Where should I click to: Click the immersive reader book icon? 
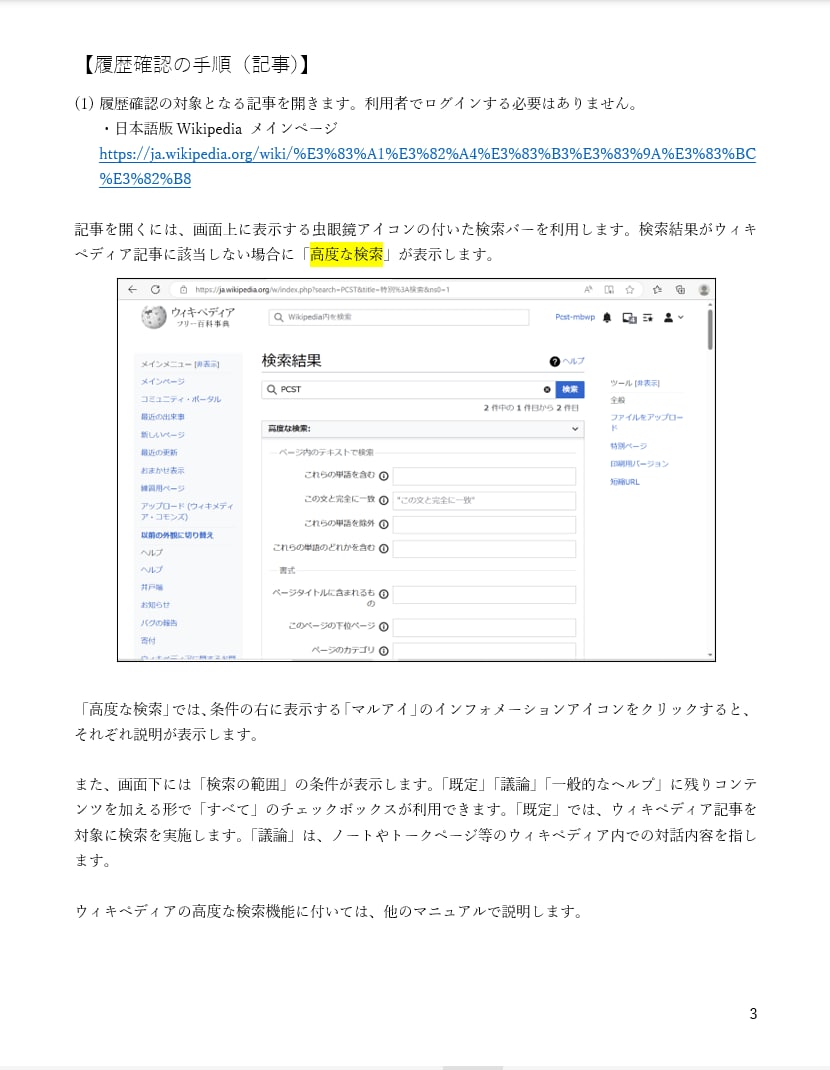609,289
